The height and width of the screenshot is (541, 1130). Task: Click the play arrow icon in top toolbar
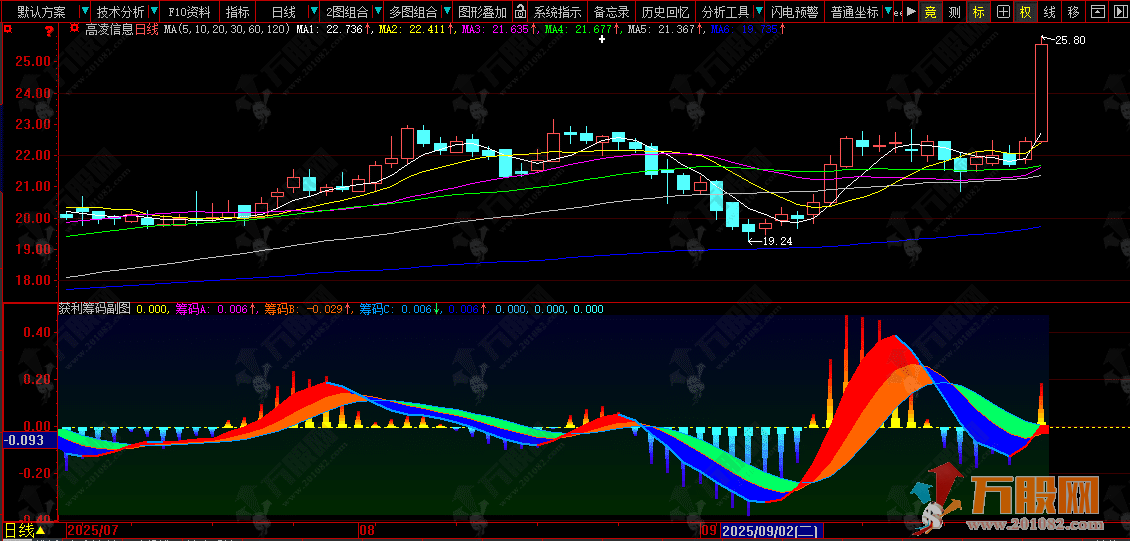(910, 12)
